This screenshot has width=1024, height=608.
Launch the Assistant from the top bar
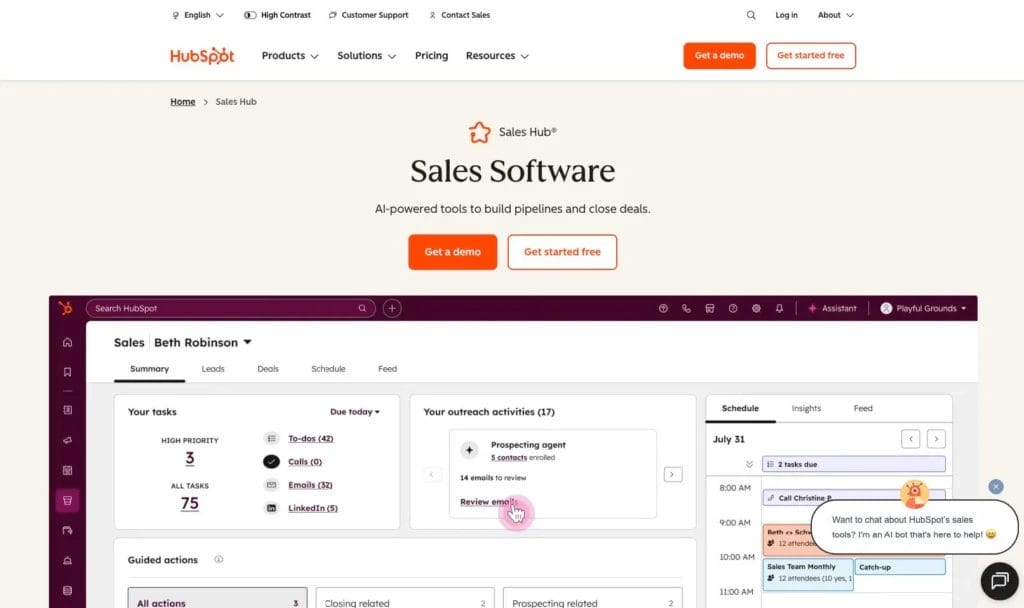coord(833,308)
